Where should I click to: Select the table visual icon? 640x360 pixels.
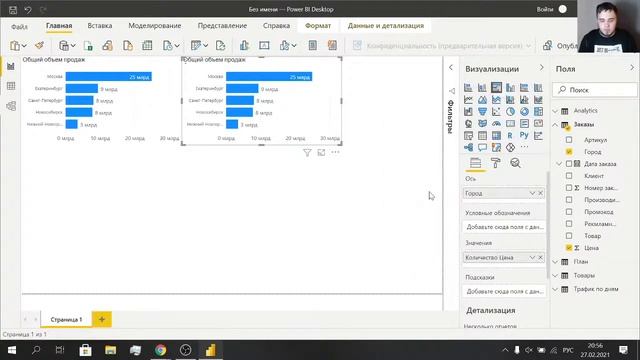pos(482,136)
